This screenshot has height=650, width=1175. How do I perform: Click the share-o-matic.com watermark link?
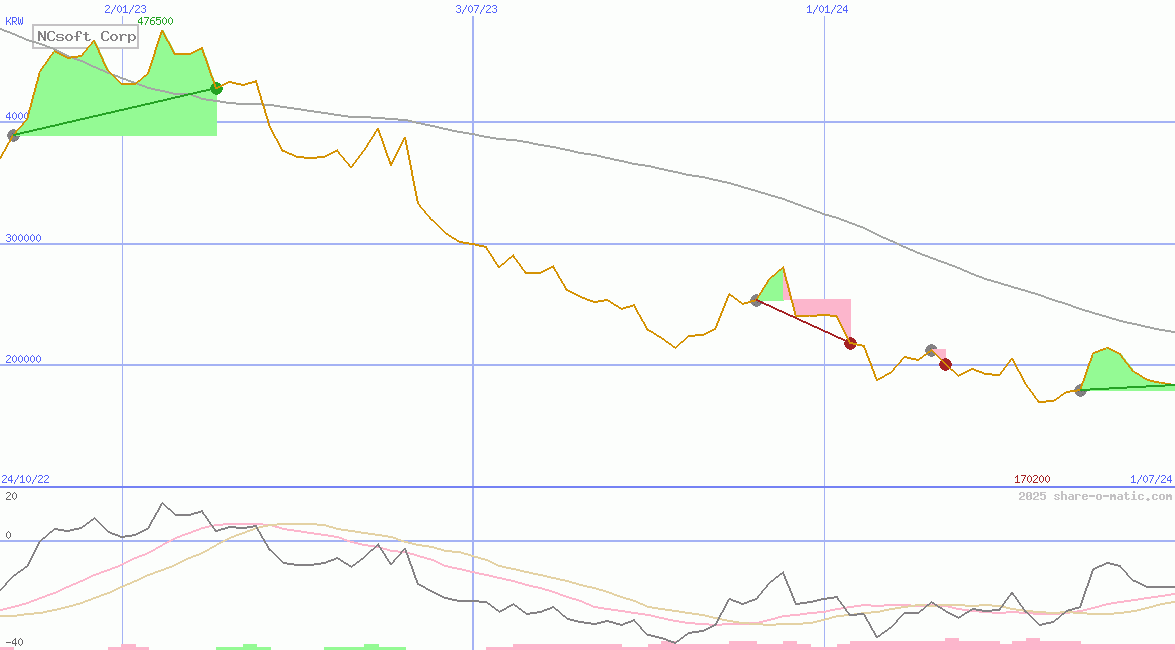tap(1095, 496)
